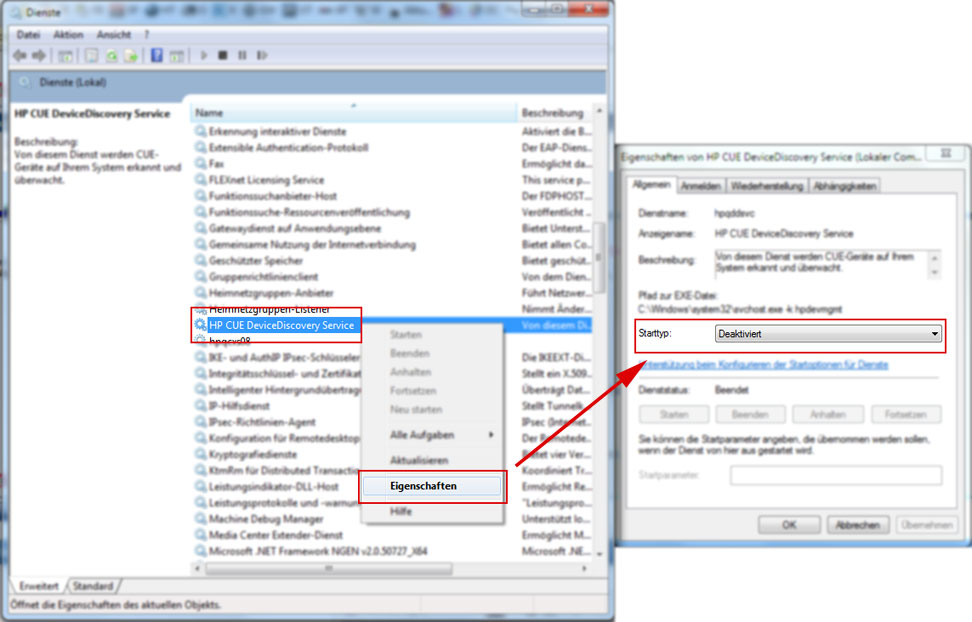The image size is (972, 622).
Task: Click Übernehmen in the properties dialog
Action: (927, 525)
